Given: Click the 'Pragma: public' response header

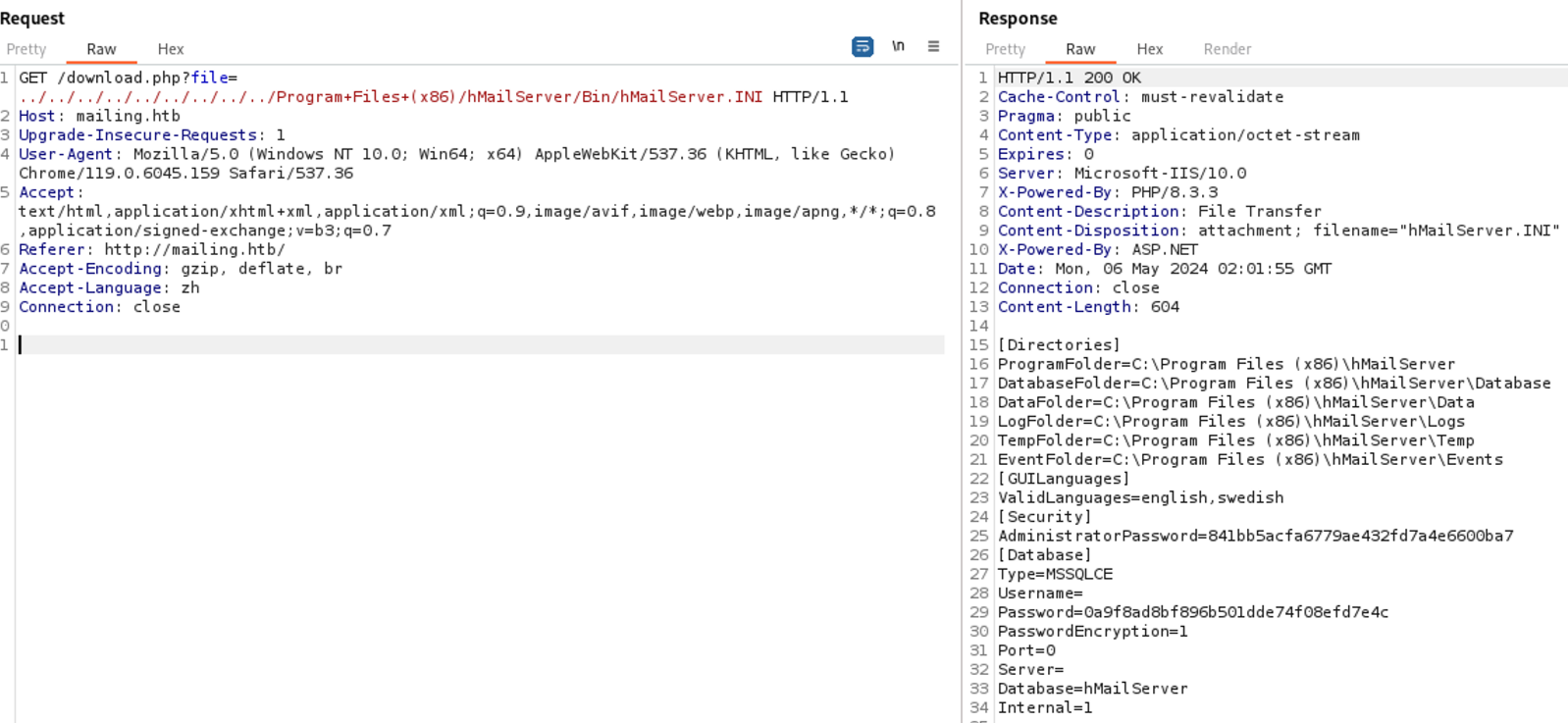Looking at the screenshot, I should [x=1065, y=116].
